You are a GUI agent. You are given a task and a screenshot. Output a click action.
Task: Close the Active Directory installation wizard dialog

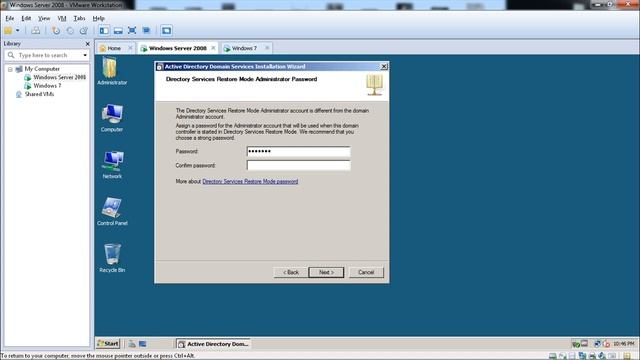click(x=384, y=67)
